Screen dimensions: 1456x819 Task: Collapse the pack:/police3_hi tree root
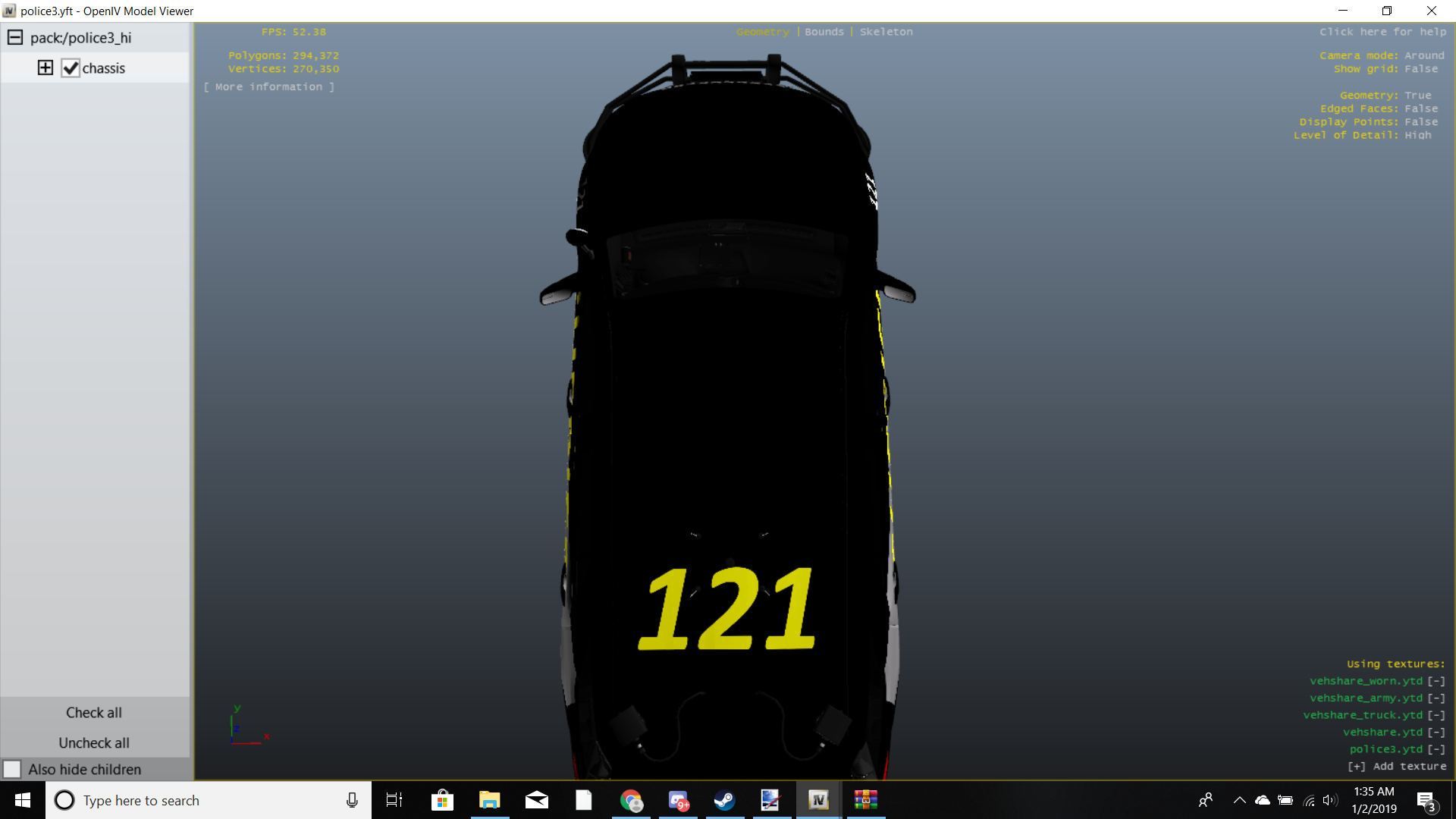pos(15,37)
